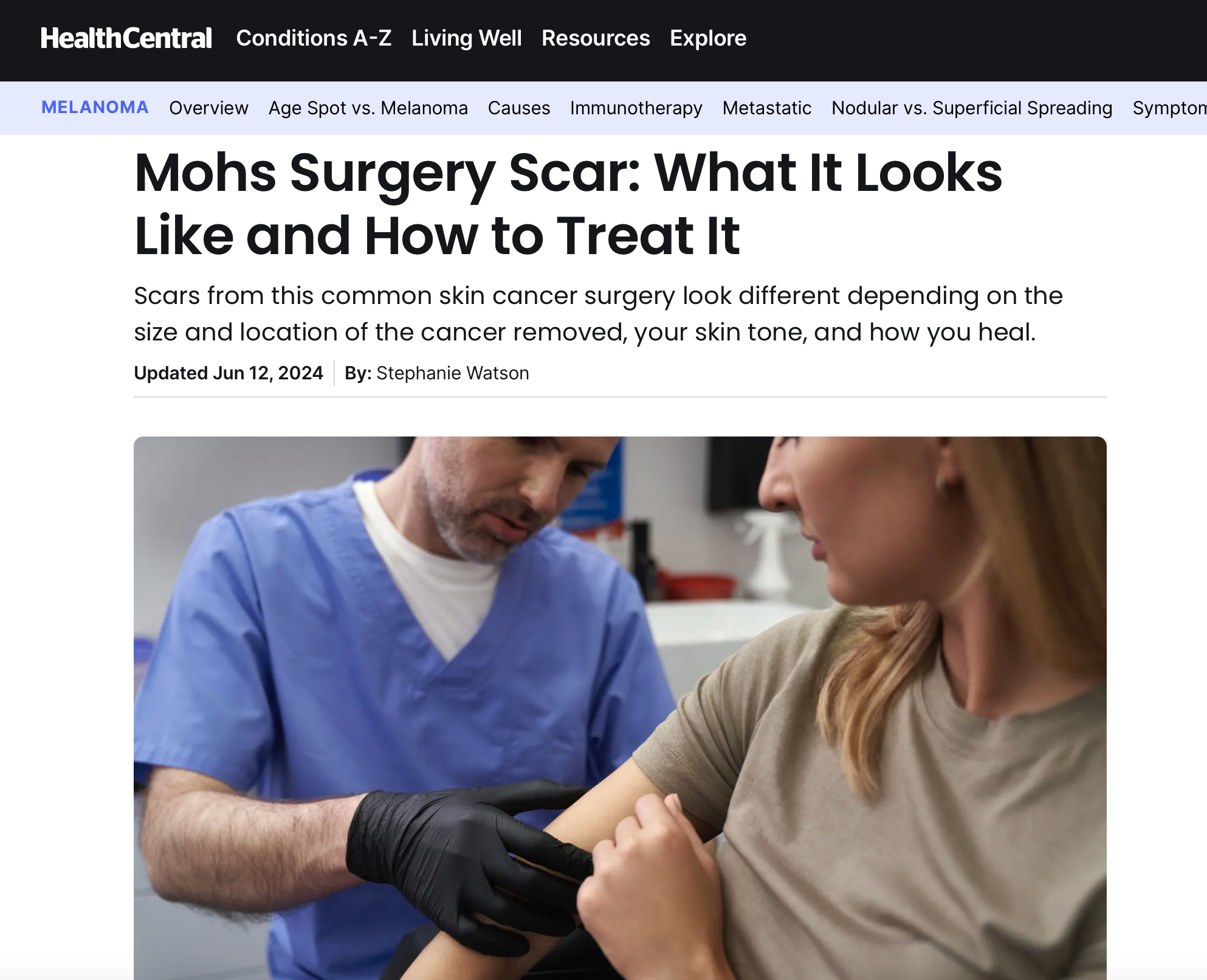Open Age Spot vs. Melanoma page
Screen dimensions: 1207x980
pos(368,108)
